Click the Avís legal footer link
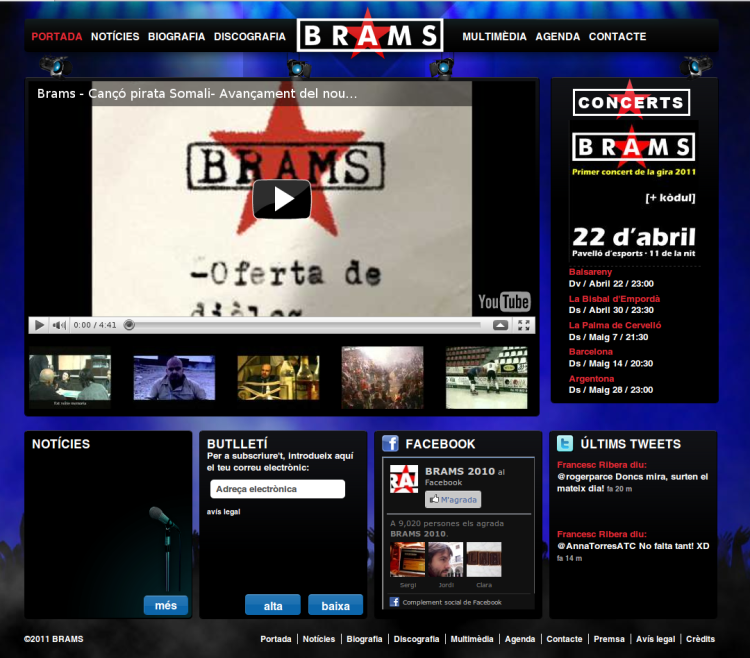Screen dimensions: 750x658 point(655,639)
